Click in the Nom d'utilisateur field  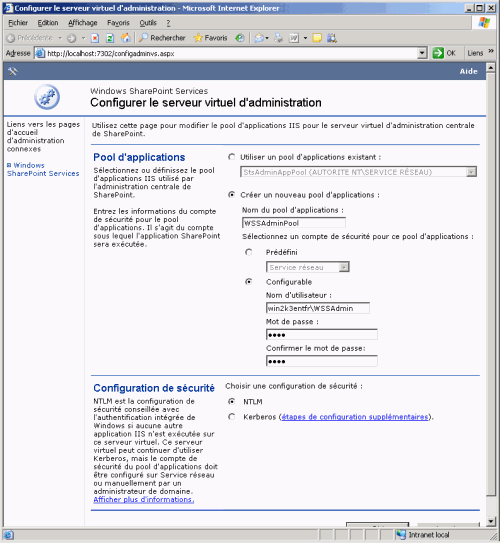click(318, 308)
